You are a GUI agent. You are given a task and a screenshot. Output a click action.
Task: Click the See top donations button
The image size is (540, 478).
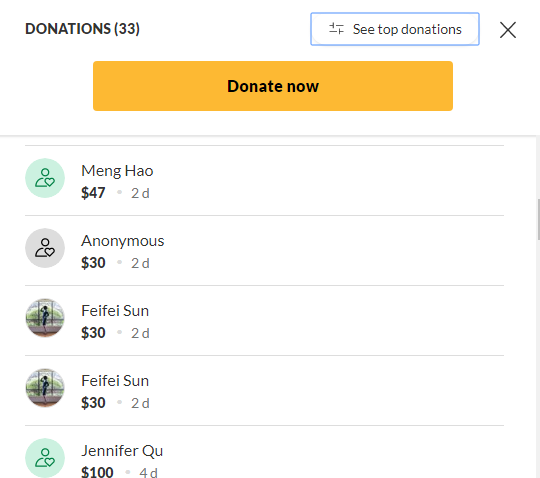click(x=395, y=29)
